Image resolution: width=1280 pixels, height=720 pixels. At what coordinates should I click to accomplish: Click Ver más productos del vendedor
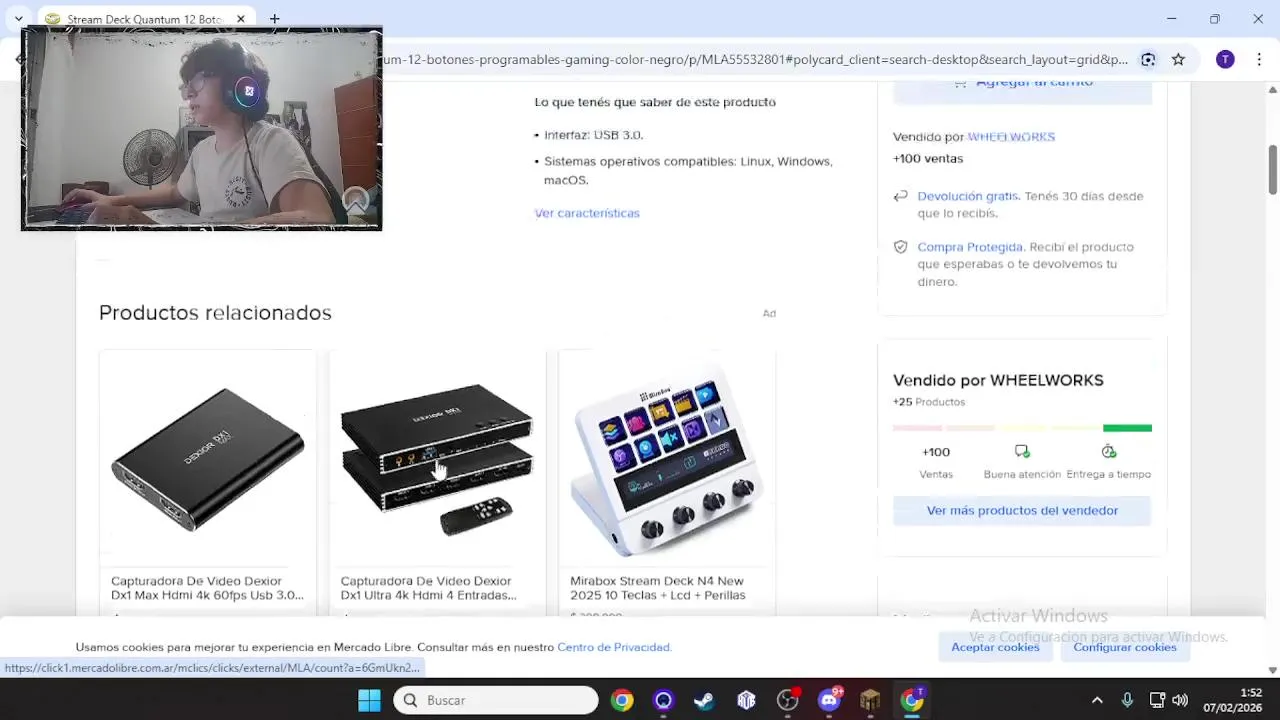pos(1022,511)
